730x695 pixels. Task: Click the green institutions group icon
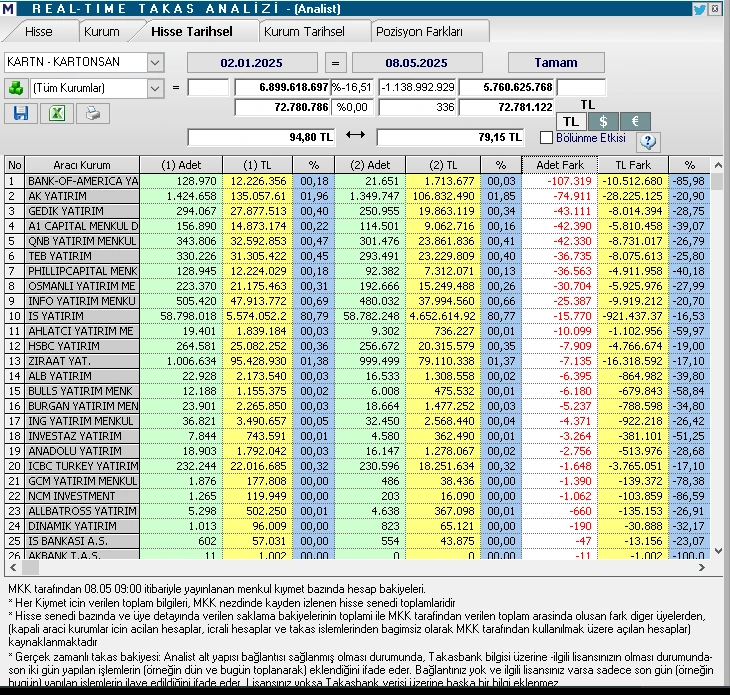coord(16,88)
